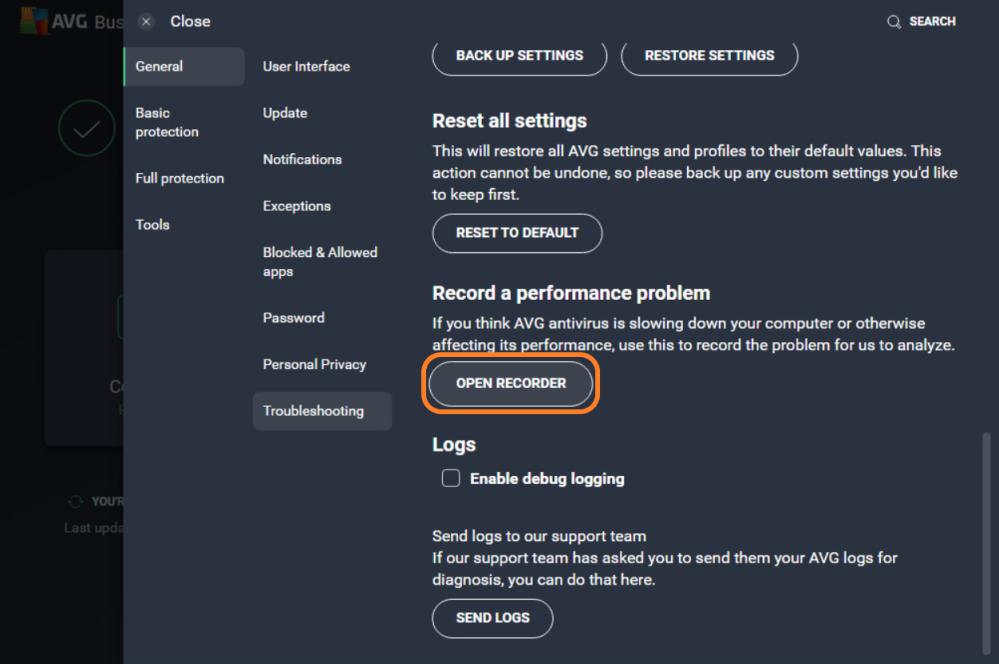Click the AVG logo
Image resolution: width=999 pixels, height=664 pixels.
[35, 22]
